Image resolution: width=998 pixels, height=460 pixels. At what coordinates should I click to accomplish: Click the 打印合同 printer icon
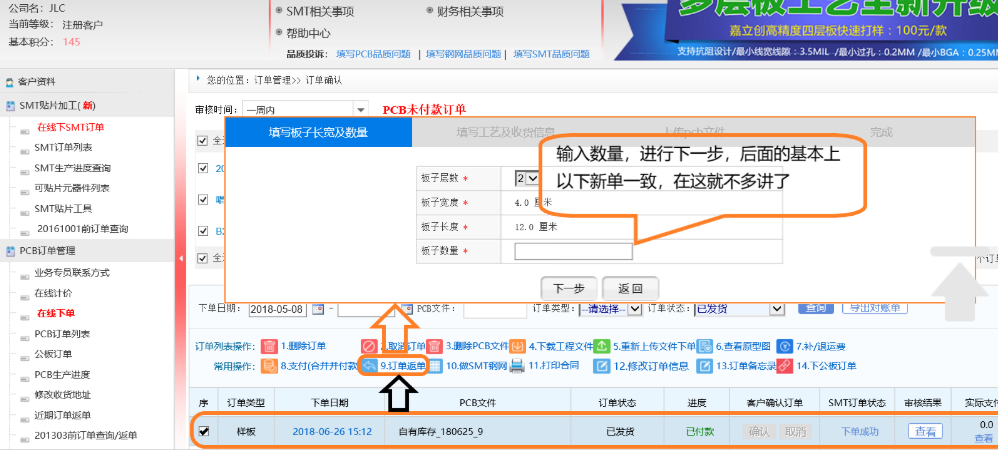point(517,366)
